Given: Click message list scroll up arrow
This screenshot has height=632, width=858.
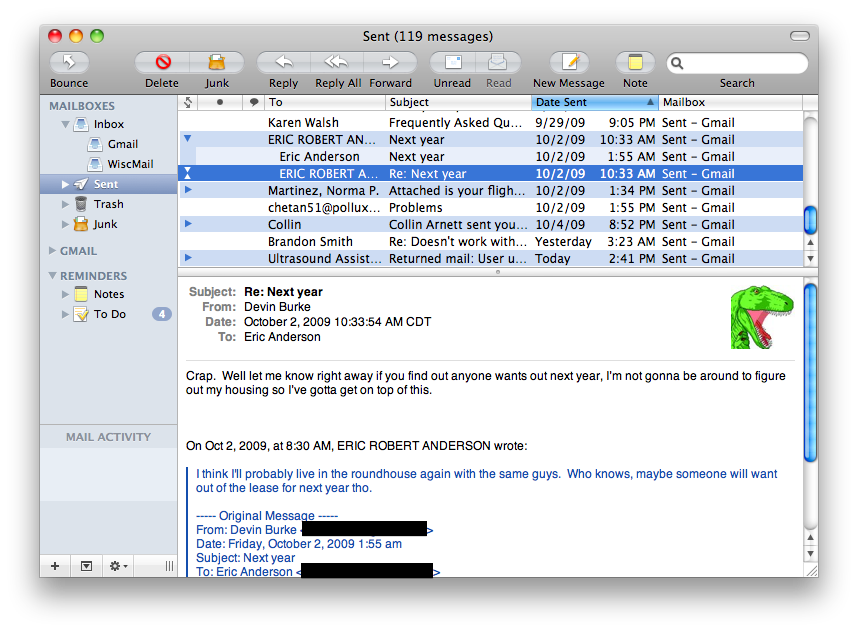Looking at the screenshot, I should point(810,242).
